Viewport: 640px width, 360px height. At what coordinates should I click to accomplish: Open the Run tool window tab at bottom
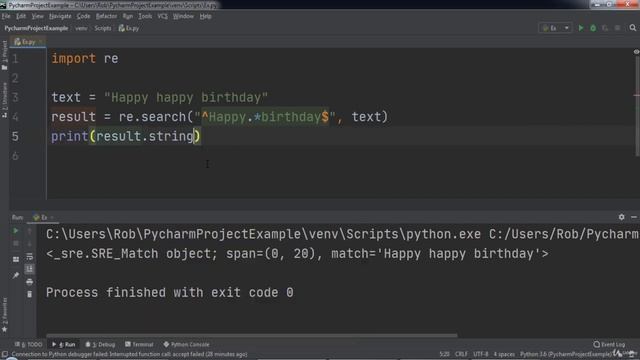pyautogui.click(x=64, y=344)
